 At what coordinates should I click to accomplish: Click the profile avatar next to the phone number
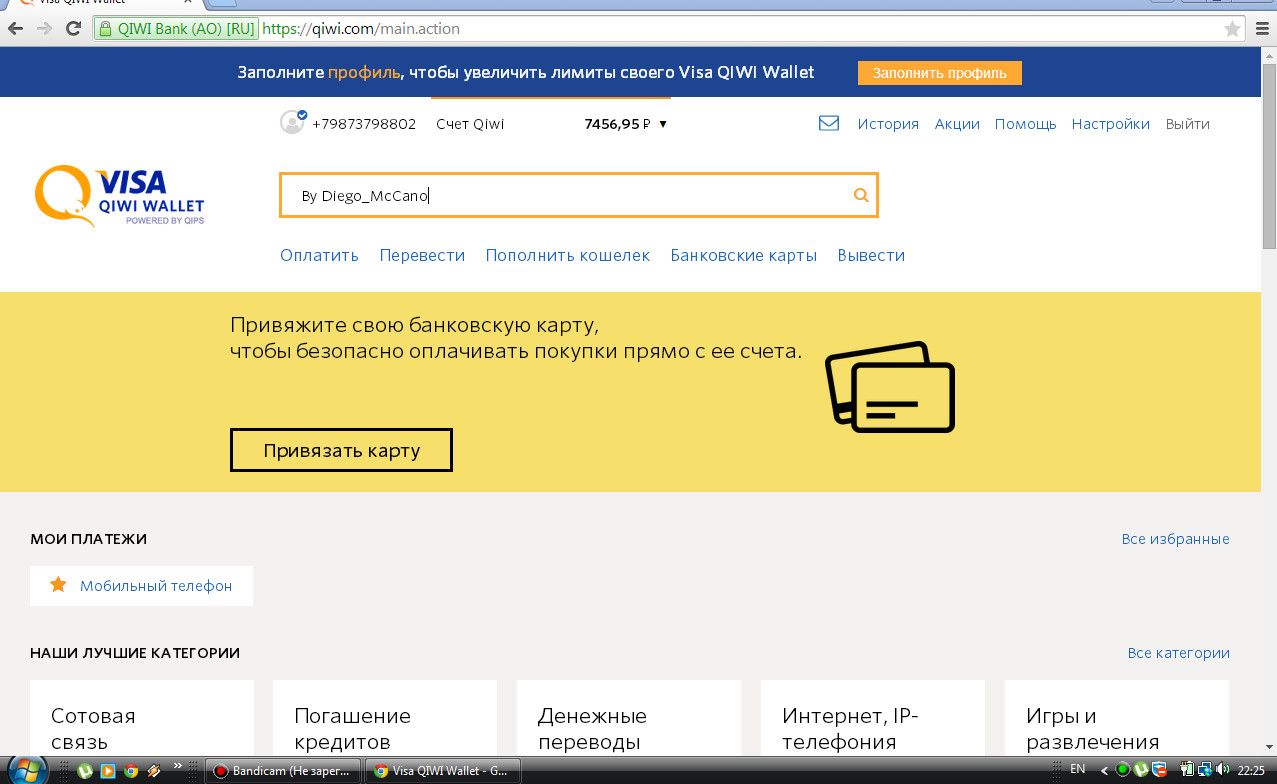coord(292,123)
